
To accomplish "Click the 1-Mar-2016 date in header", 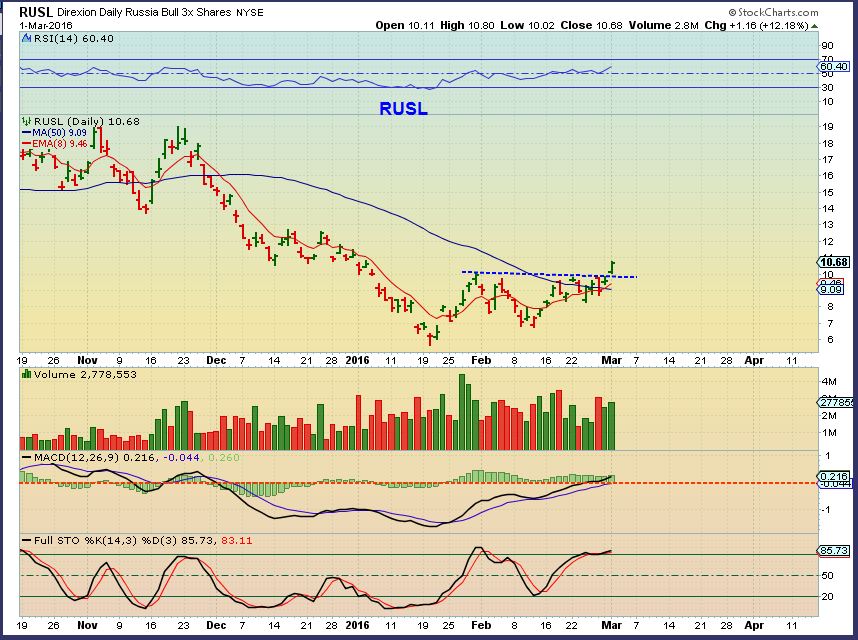I will pos(46,26).
